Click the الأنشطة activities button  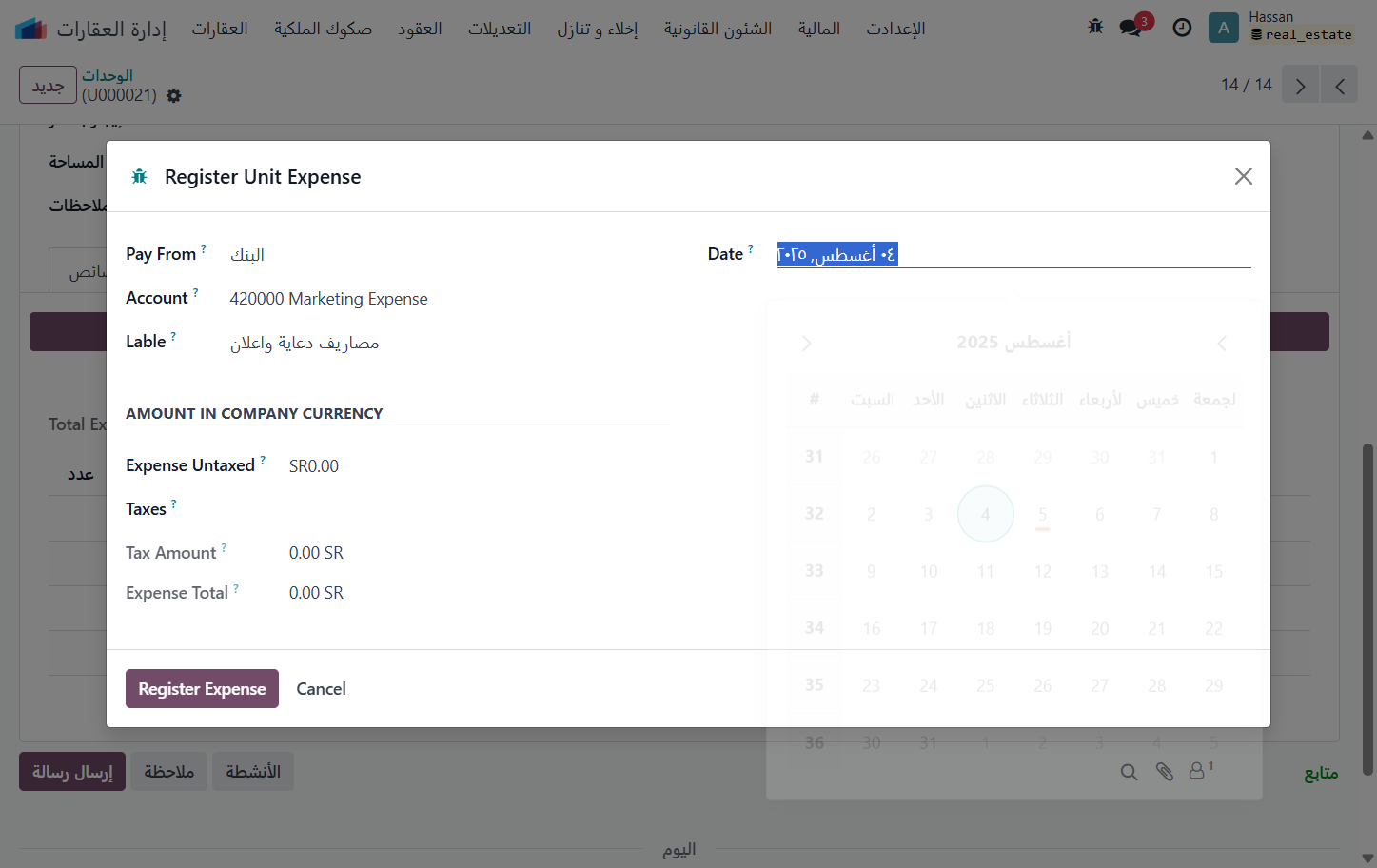tap(253, 772)
